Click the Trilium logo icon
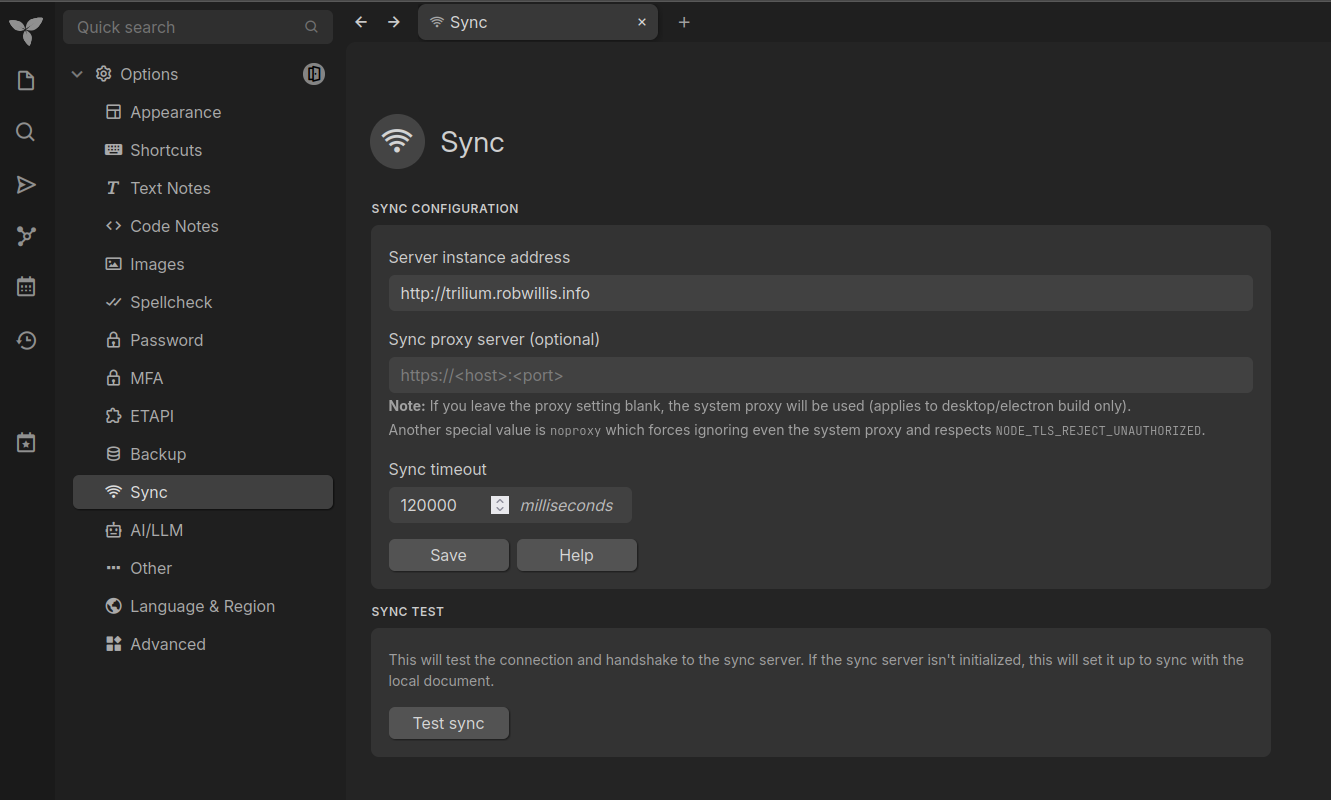1331x800 pixels. [26, 29]
